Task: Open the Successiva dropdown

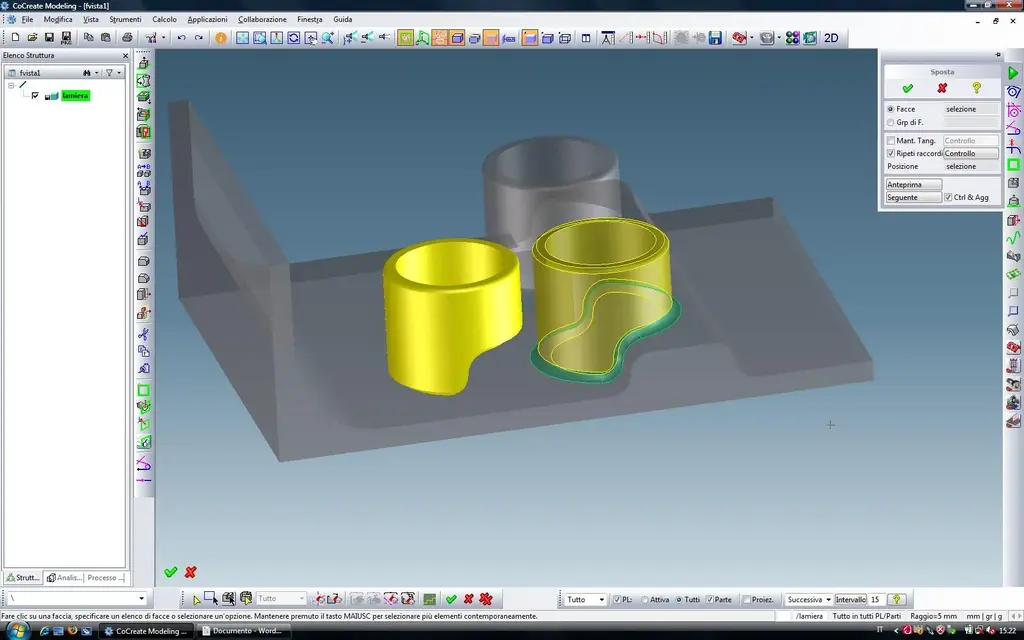Action: coord(808,600)
